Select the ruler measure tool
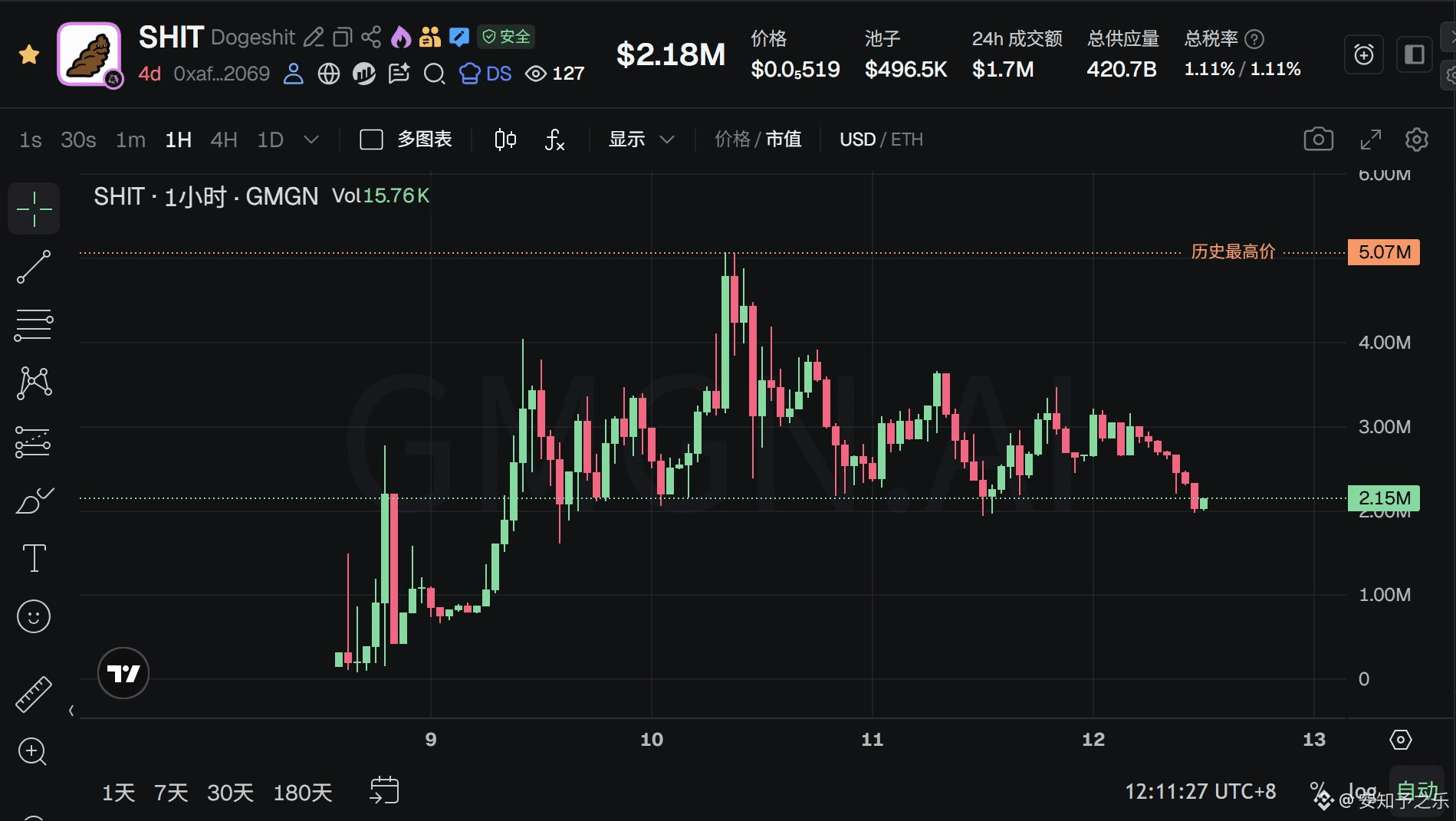Screen dimensions: 1456x821 pos(34,695)
